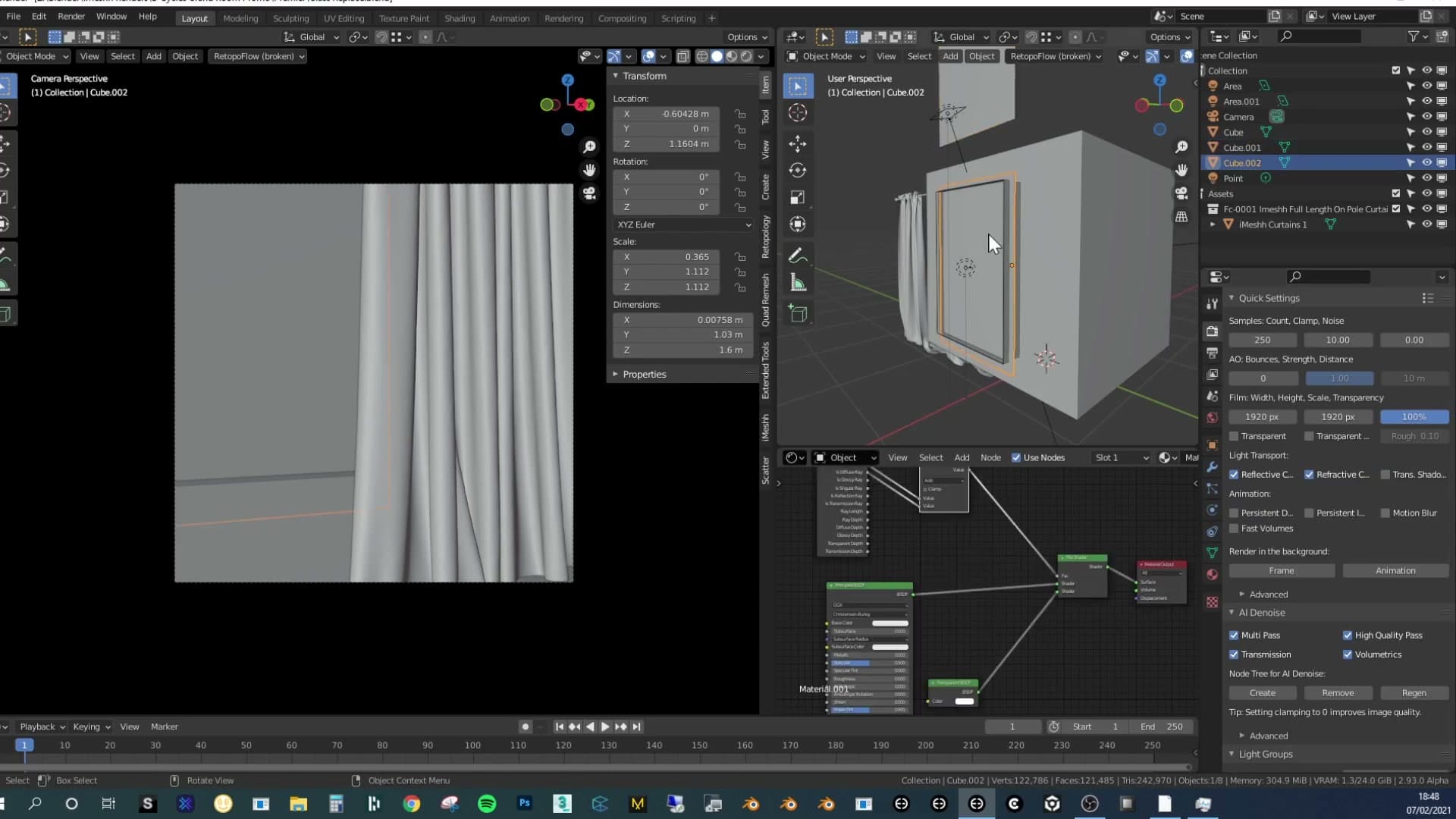Select the Add Cube tool in right viewport
This screenshot has height=819, width=1456.
pos(797,313)
